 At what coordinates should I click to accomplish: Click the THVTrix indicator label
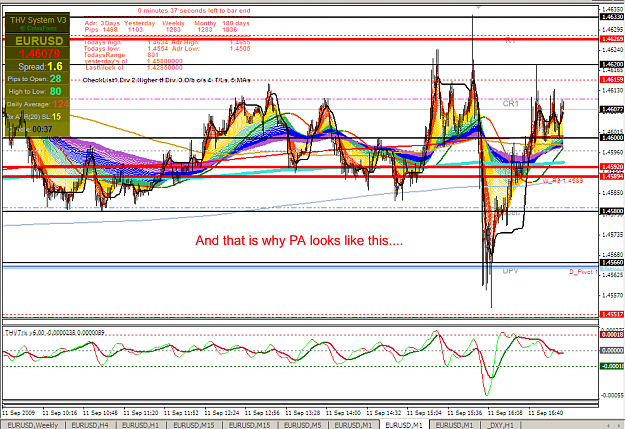point(54,332)
